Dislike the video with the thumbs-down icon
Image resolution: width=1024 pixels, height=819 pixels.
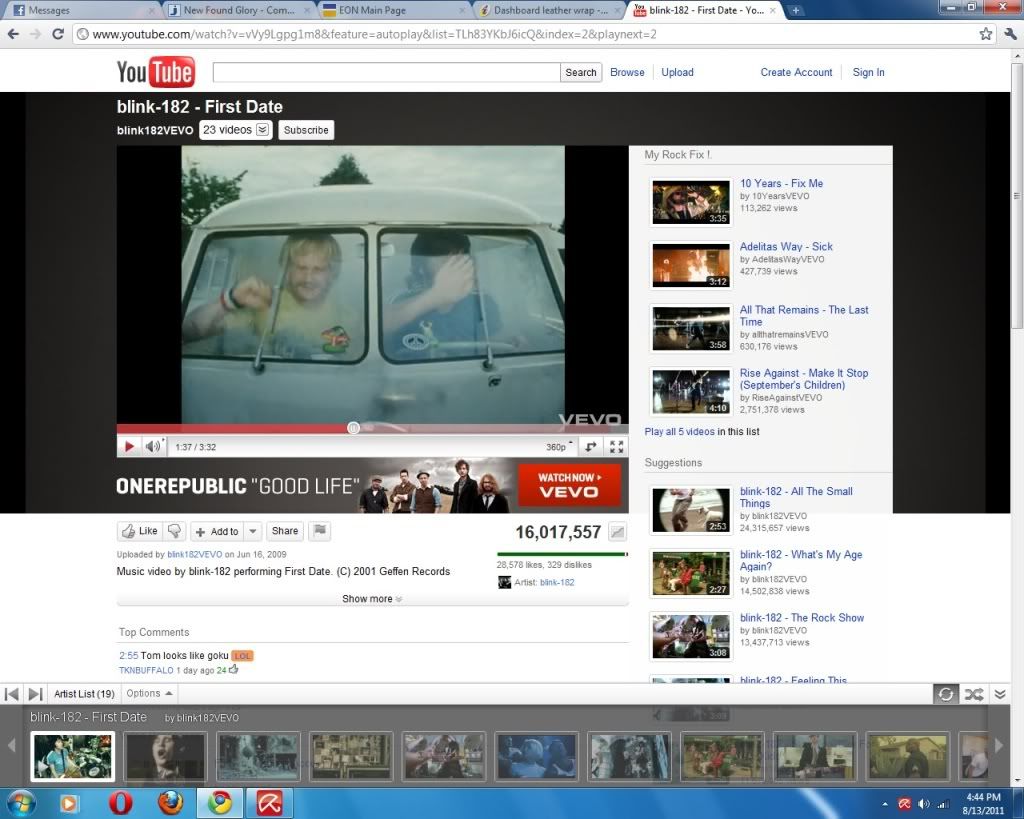tap(175, 531)
